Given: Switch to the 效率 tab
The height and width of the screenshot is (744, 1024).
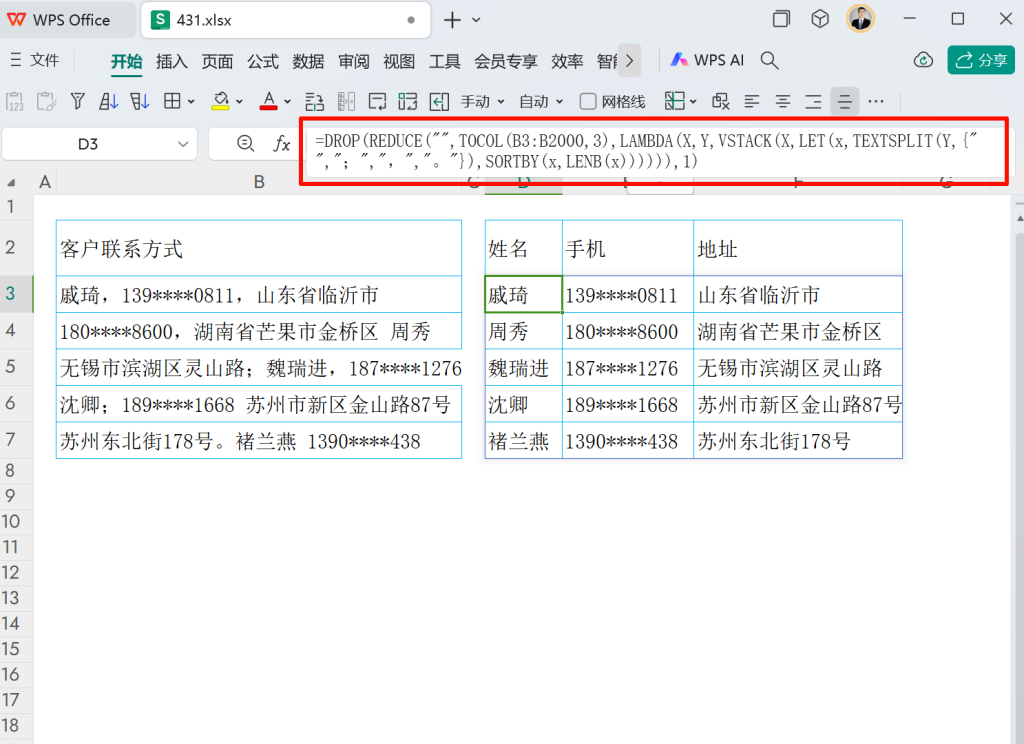Looking at the screenshot, I should tap(567, 61).
